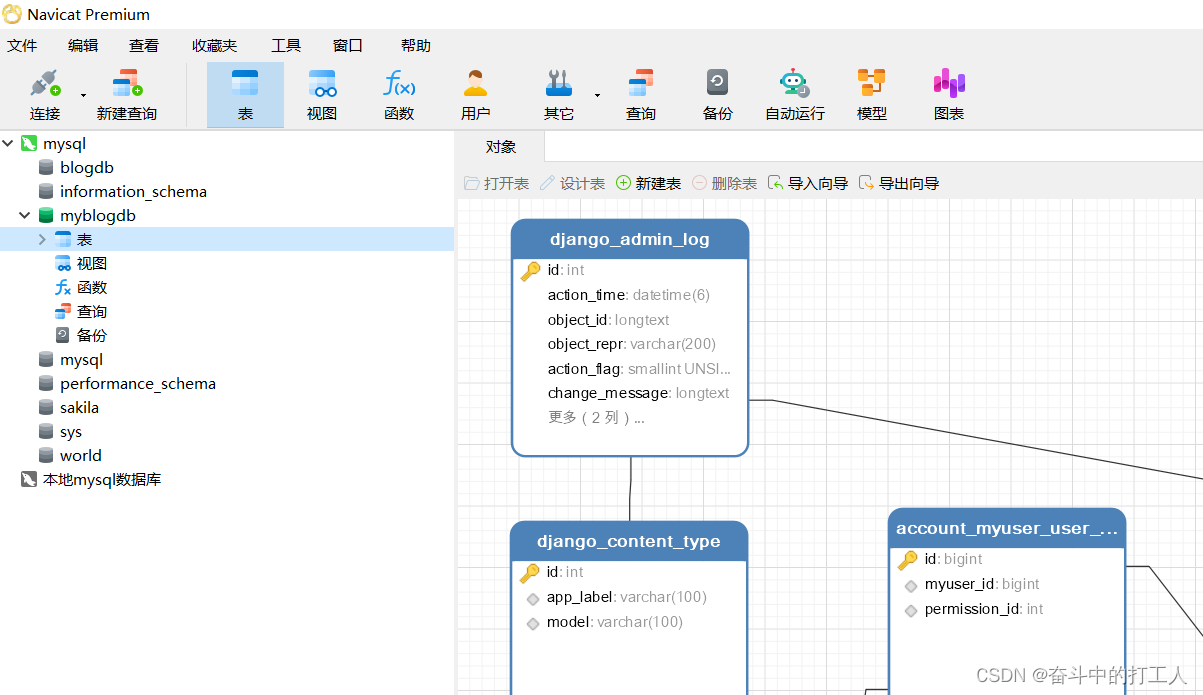Open the 函数 (Functions) panel
Screen dimensions: 1203x695
[398, 94]
